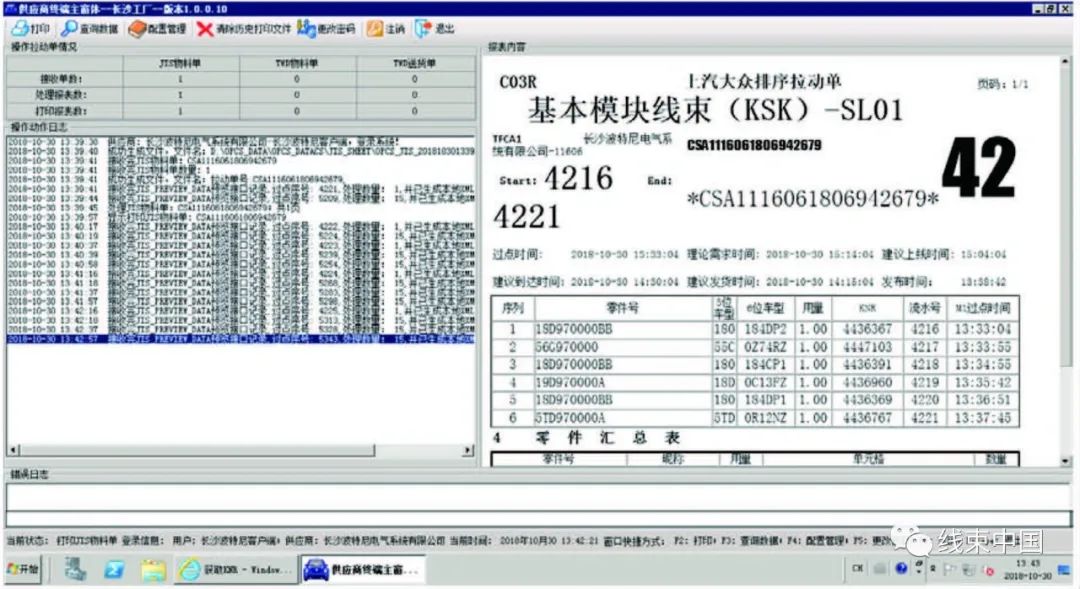This screenshot has height=589, width=1080.
Task: Click the 页码: 1/1 page indicator
Action: [x=1003, y=84]
